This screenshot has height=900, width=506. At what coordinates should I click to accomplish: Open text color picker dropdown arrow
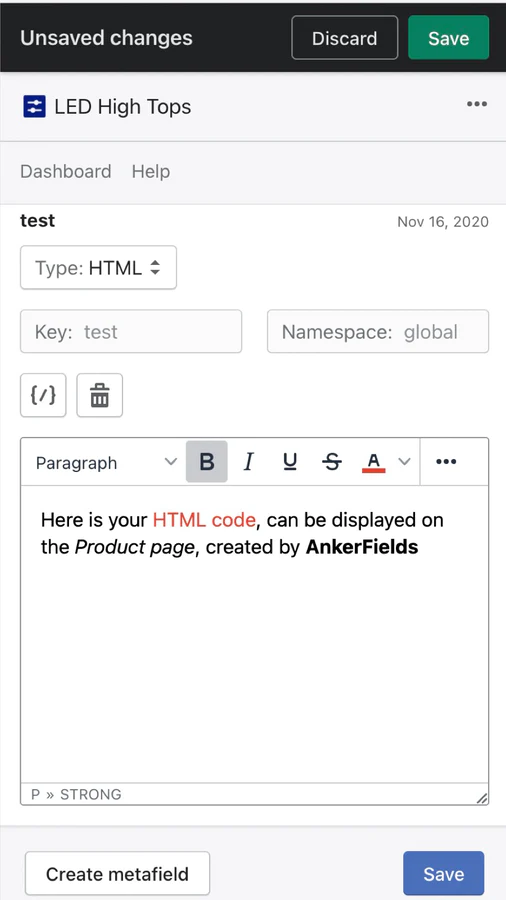(x=404, y=461)
